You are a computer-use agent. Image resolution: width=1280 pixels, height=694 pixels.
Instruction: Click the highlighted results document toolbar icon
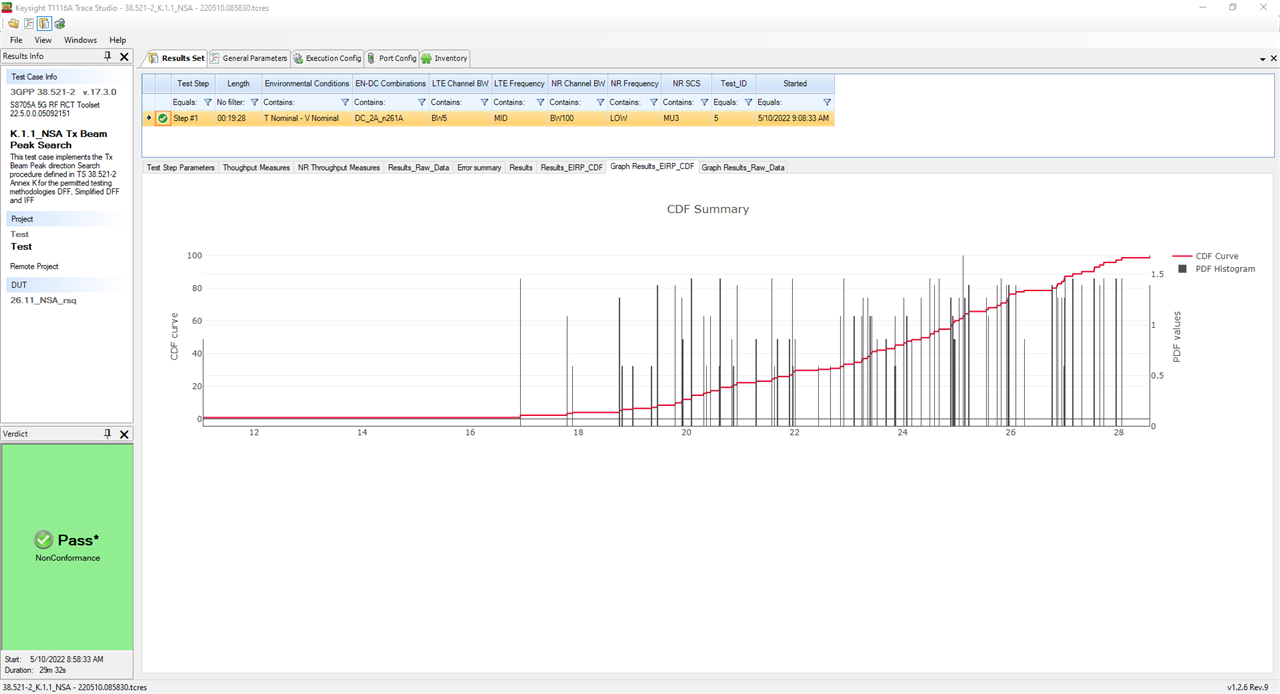coord(44,23)
